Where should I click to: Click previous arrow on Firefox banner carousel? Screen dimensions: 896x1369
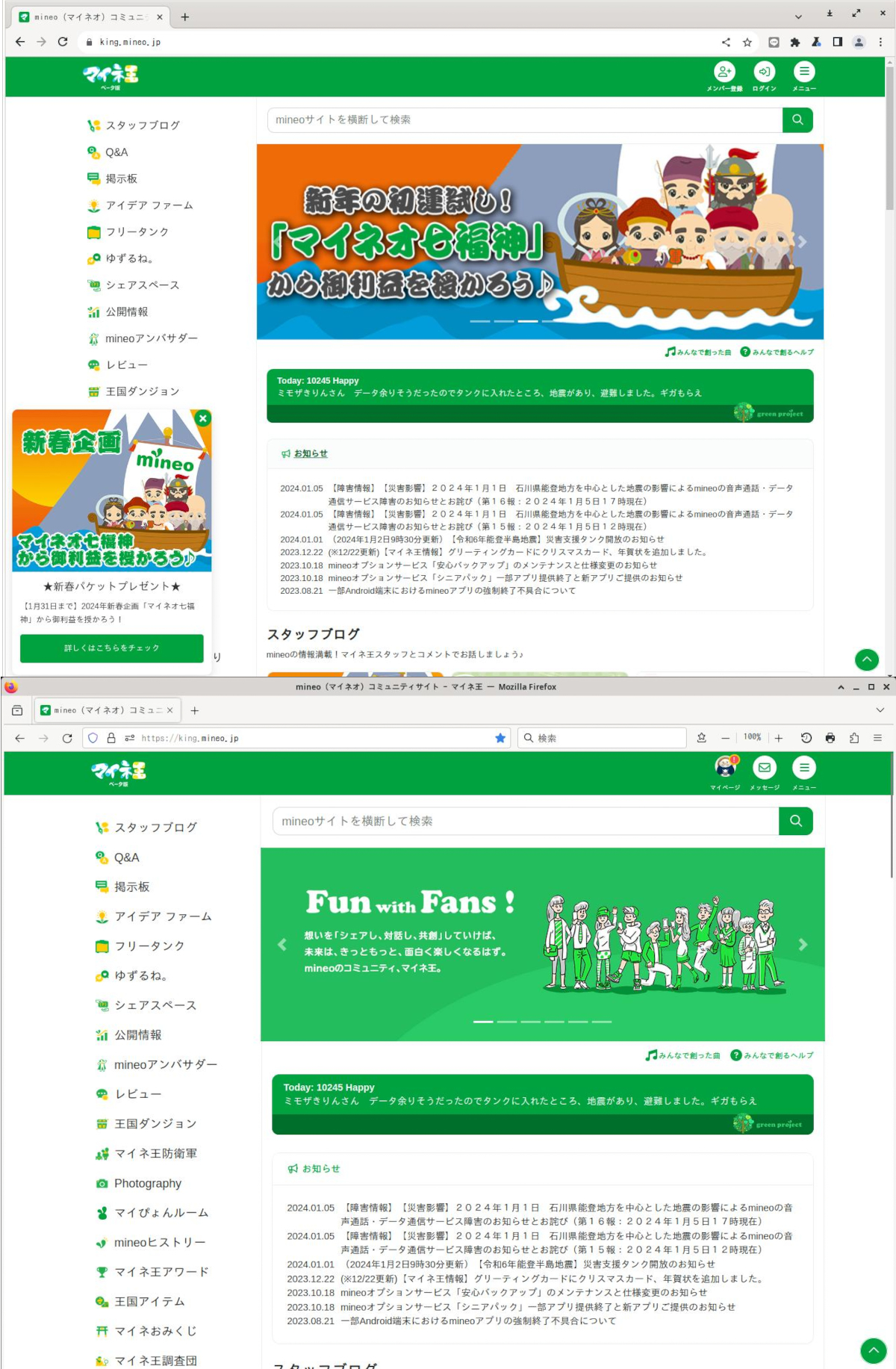coord(282,945)
